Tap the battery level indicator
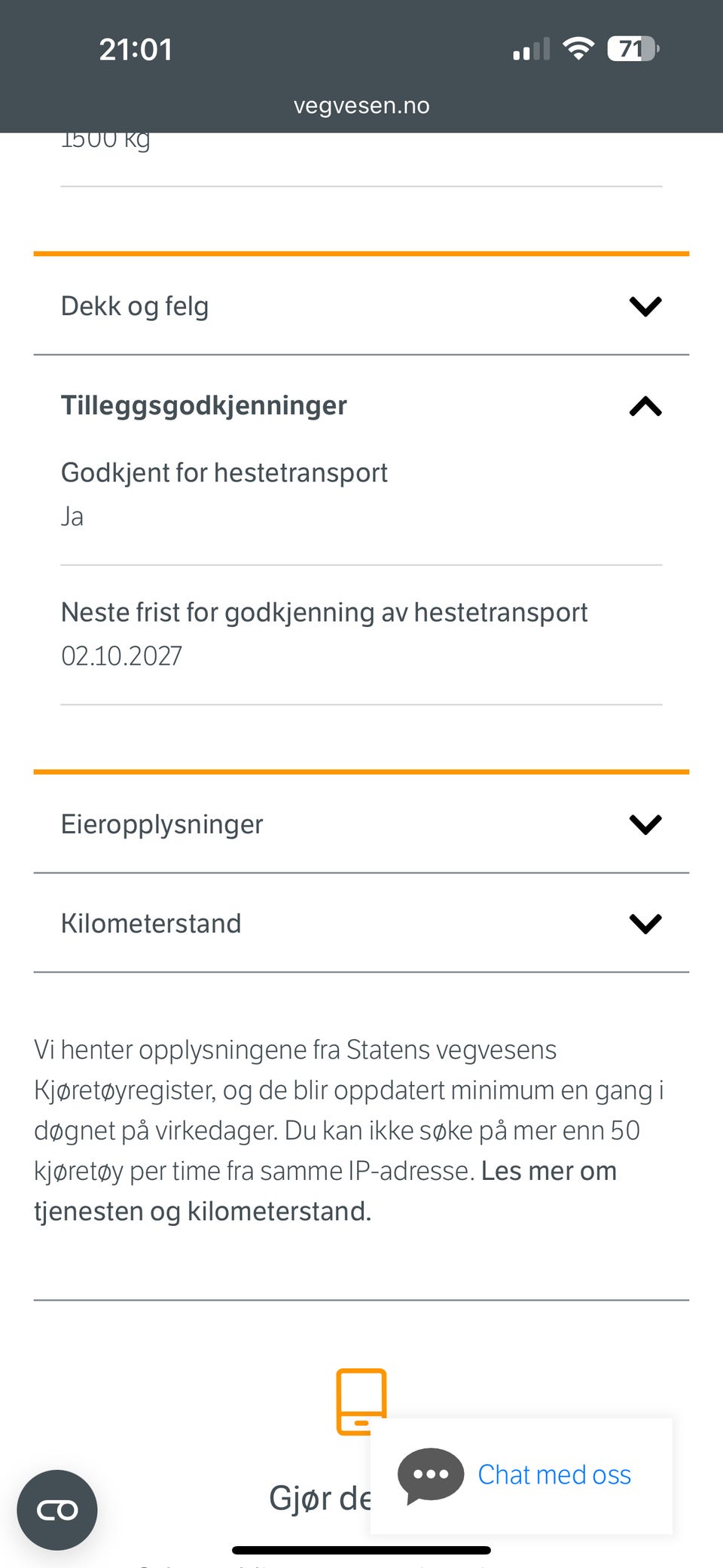Screen dimensions: 723x1568 click(x=633, y=49)
